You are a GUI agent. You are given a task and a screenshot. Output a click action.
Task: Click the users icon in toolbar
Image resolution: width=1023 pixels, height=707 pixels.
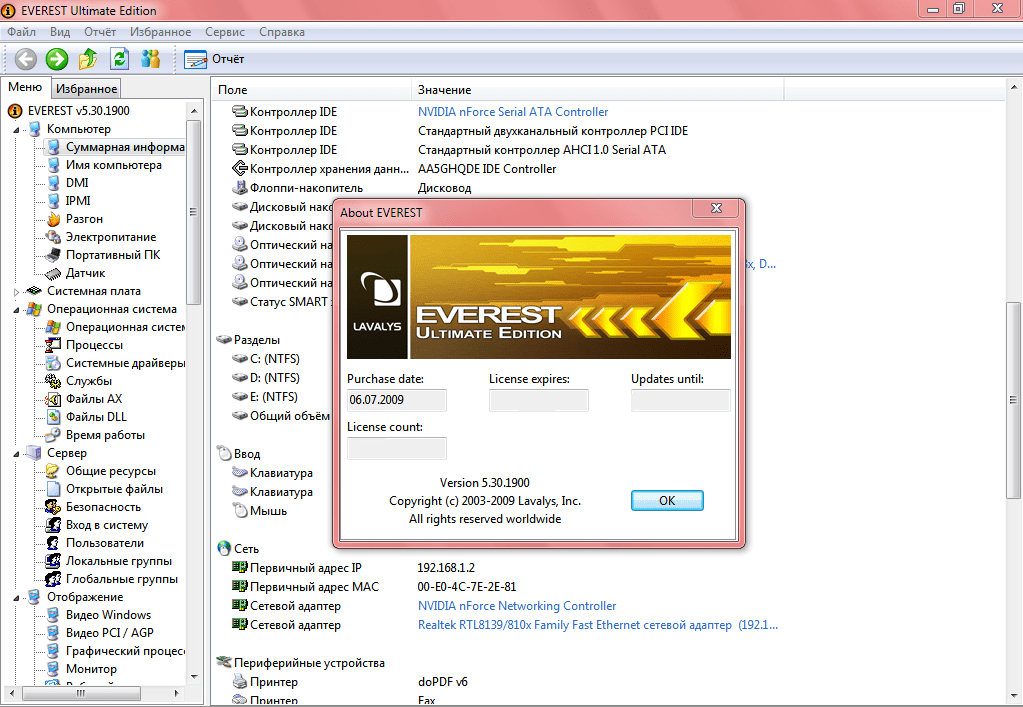click(x=151, y=59)
